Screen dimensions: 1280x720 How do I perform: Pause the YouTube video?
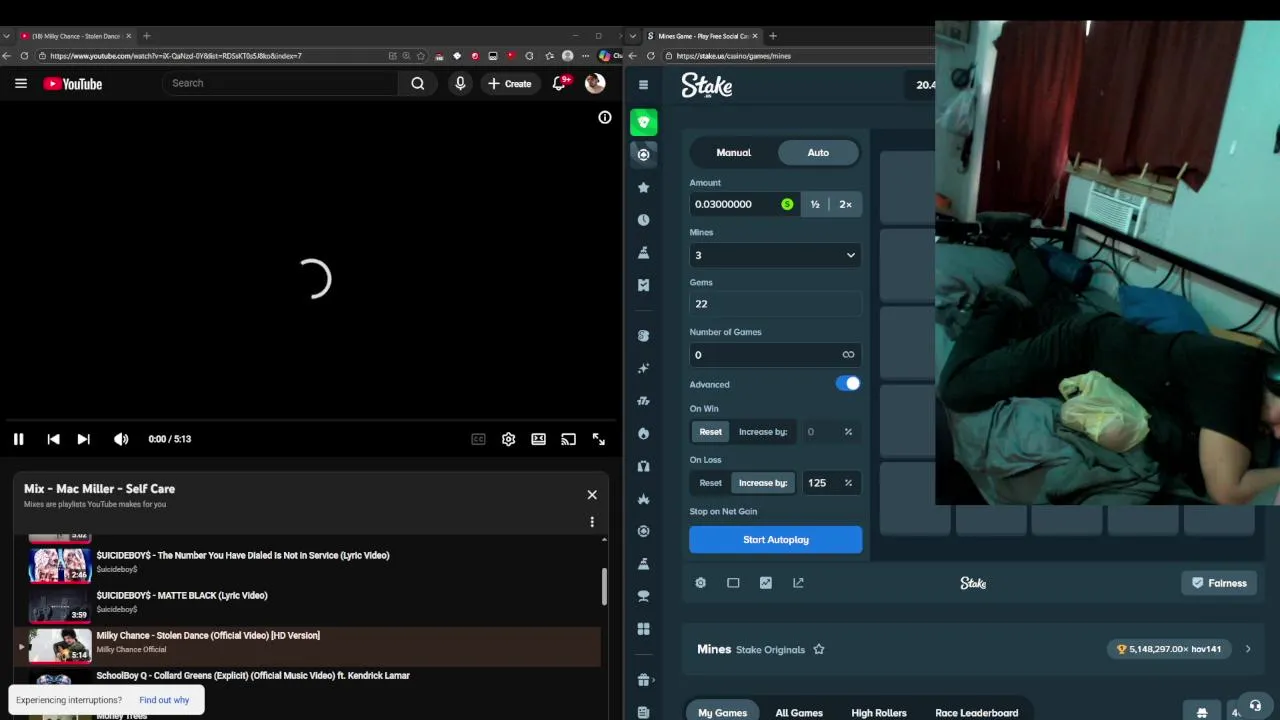[x=18, y=439]
